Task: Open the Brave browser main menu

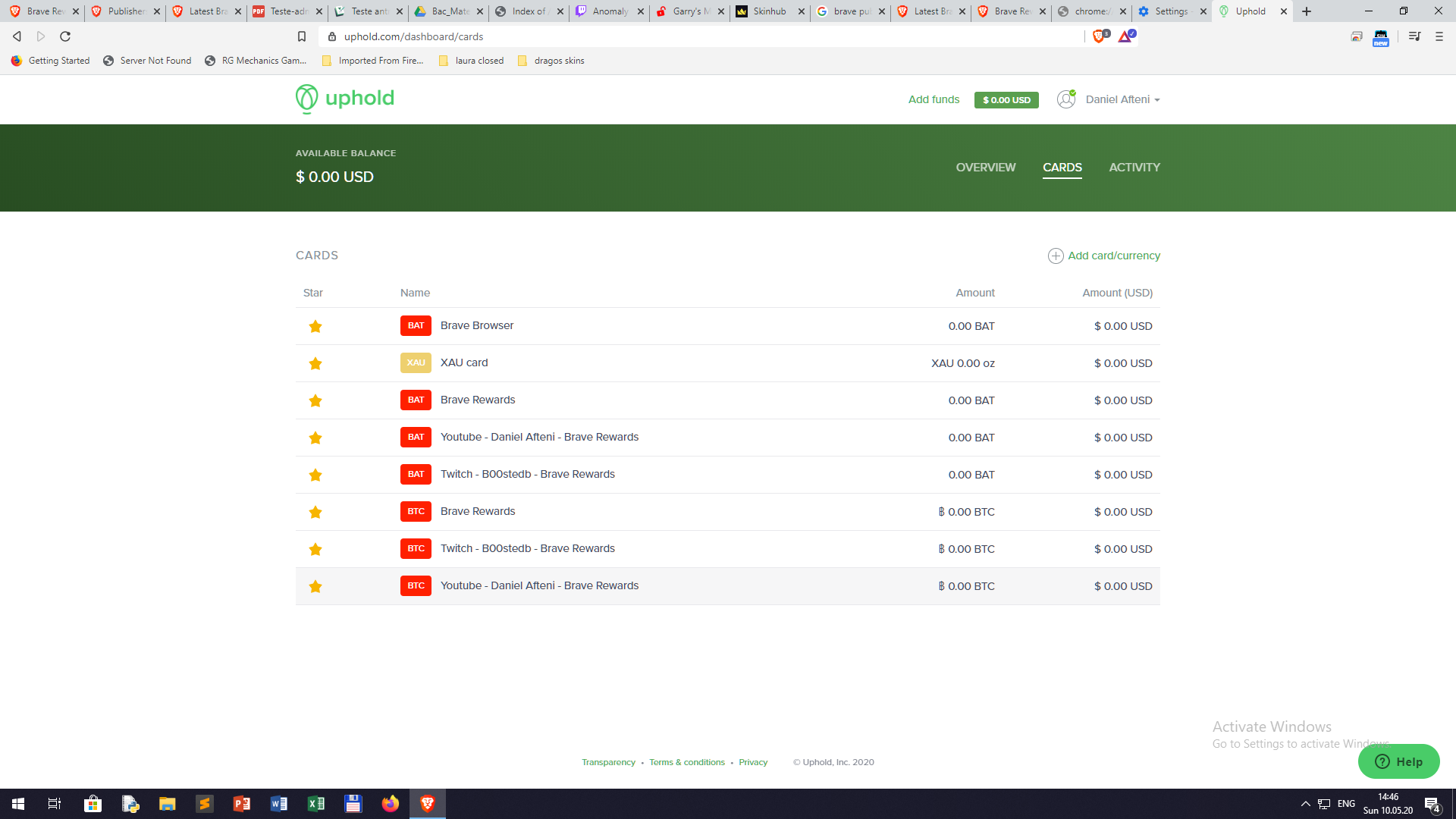Action: point(1439,36)
